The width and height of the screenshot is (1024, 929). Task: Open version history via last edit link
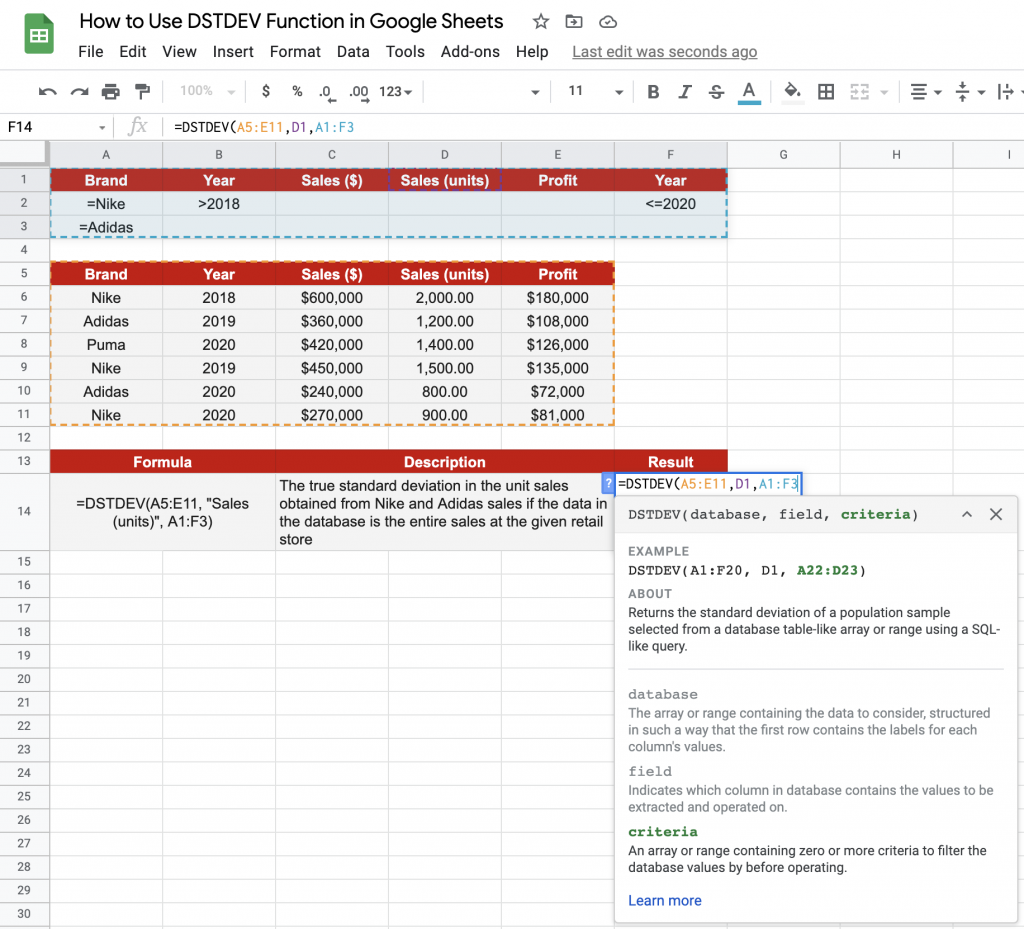pyautogui.click(x=664, y=52)
